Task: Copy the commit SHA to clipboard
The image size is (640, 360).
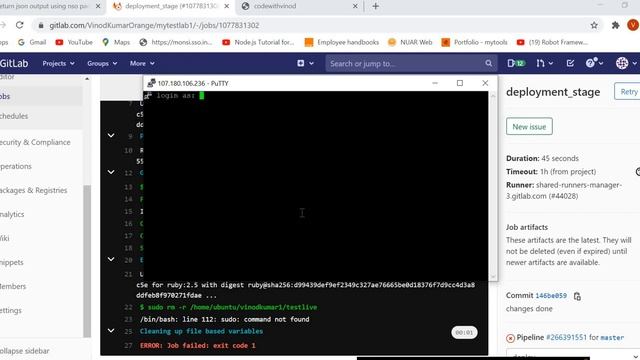Action: click(577, 296)
